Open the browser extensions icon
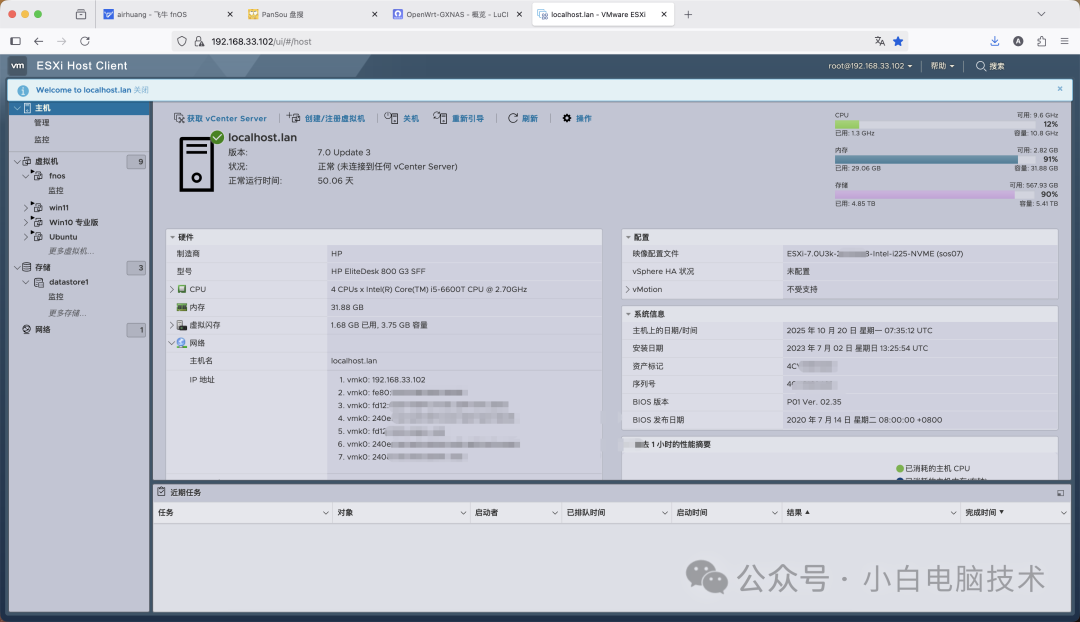1080x622 pixels. 1041,41
